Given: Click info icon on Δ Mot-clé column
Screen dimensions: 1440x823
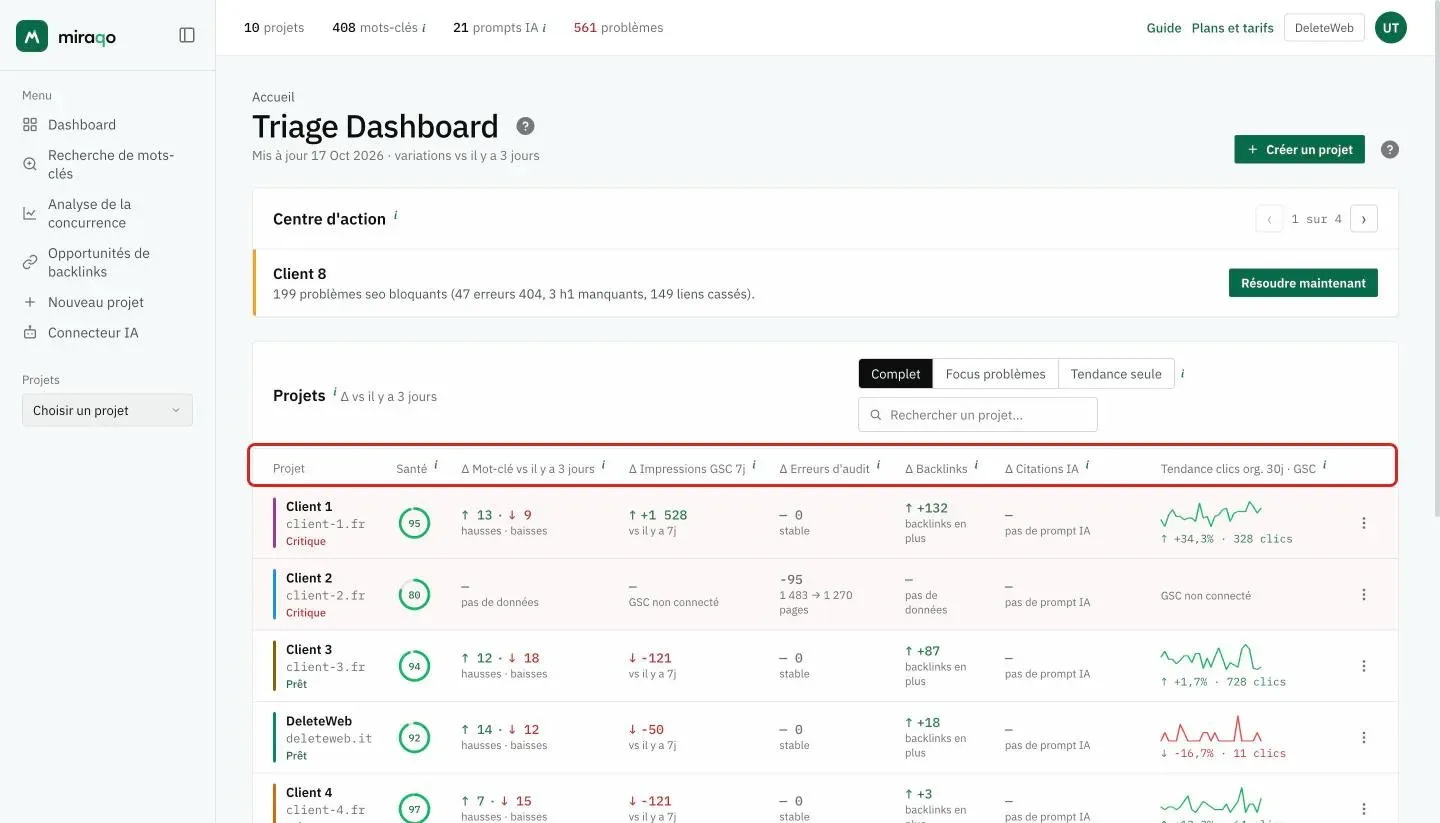Looking at the screenshot, I should [604, 465].
